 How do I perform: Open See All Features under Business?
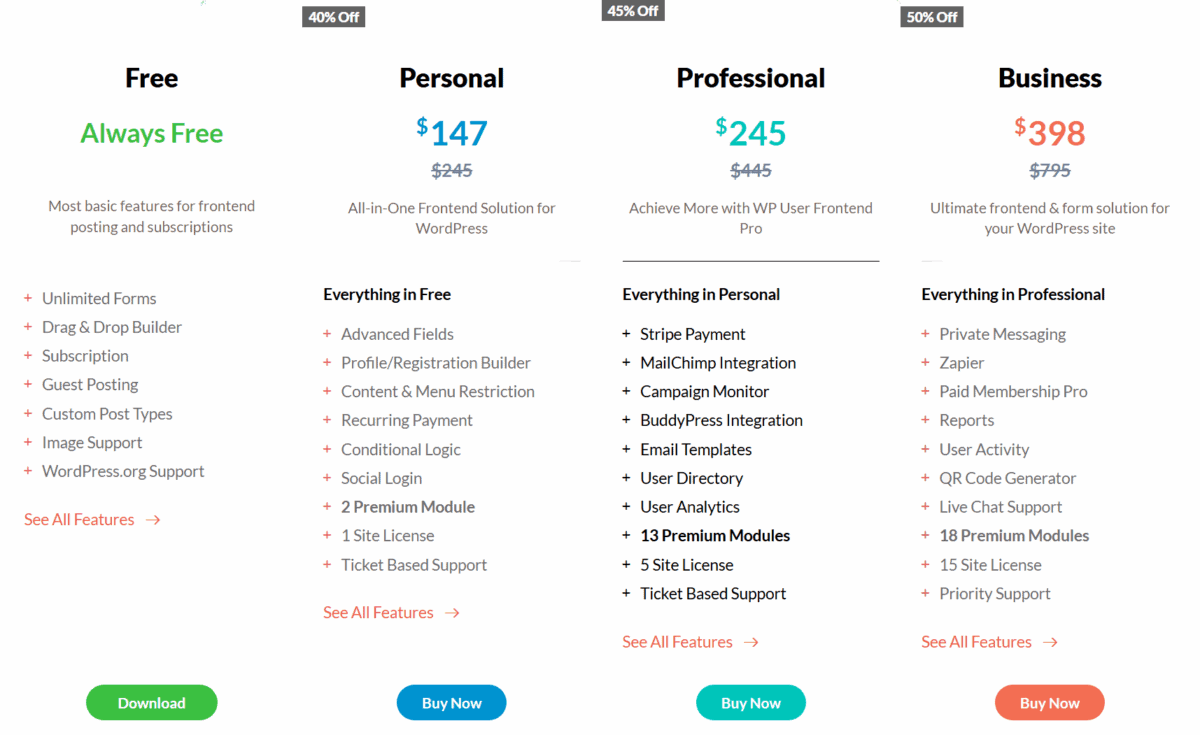tap(989, 642)
